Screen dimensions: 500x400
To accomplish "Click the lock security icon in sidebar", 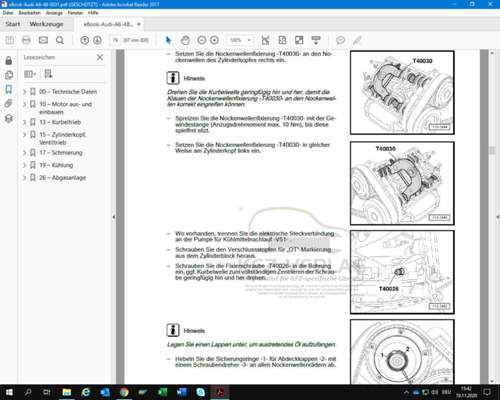I will coord(9,60).
